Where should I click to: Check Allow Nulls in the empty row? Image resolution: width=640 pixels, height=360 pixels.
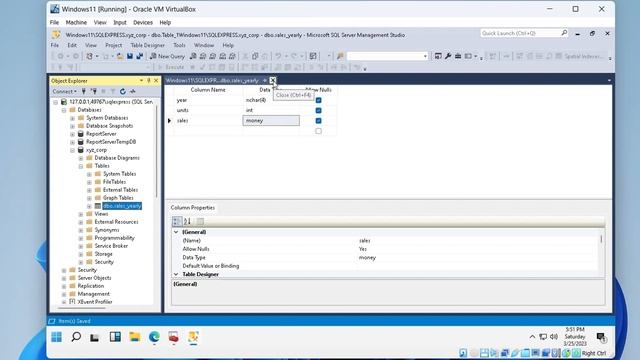tap(318, 131)
